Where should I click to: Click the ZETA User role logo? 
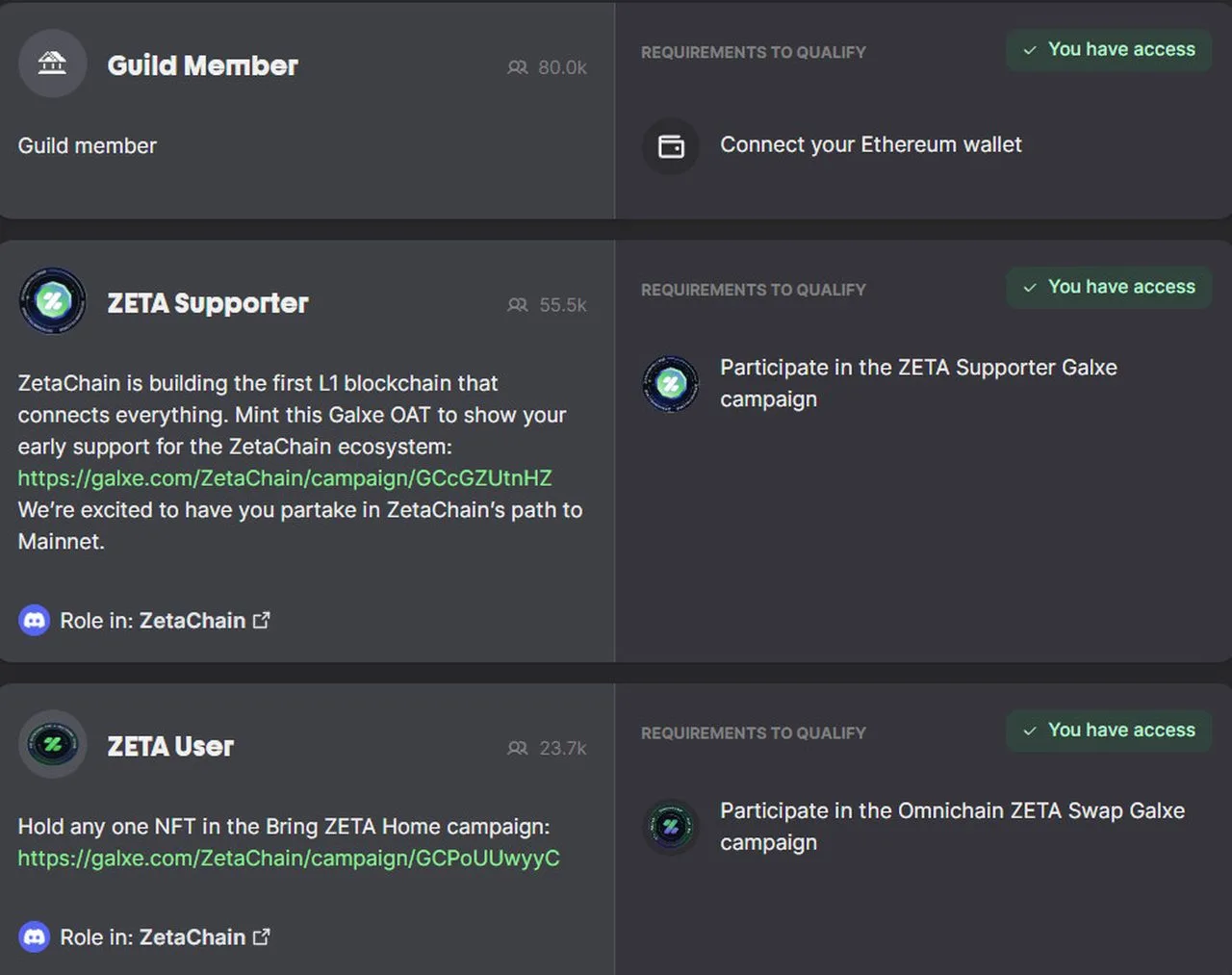click(52, 745)
